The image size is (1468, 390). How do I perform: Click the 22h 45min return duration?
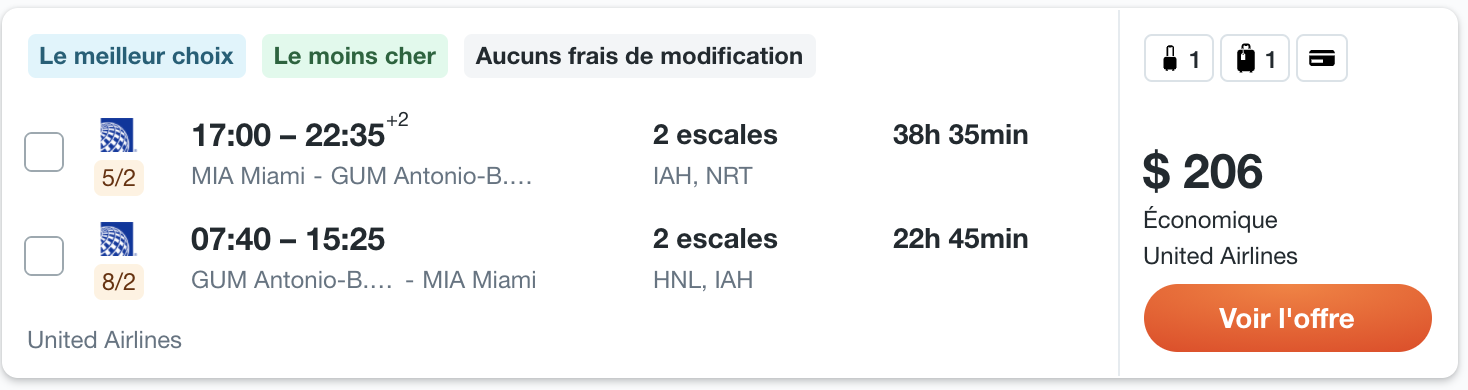pyautogui.click(x=960, y=239)
